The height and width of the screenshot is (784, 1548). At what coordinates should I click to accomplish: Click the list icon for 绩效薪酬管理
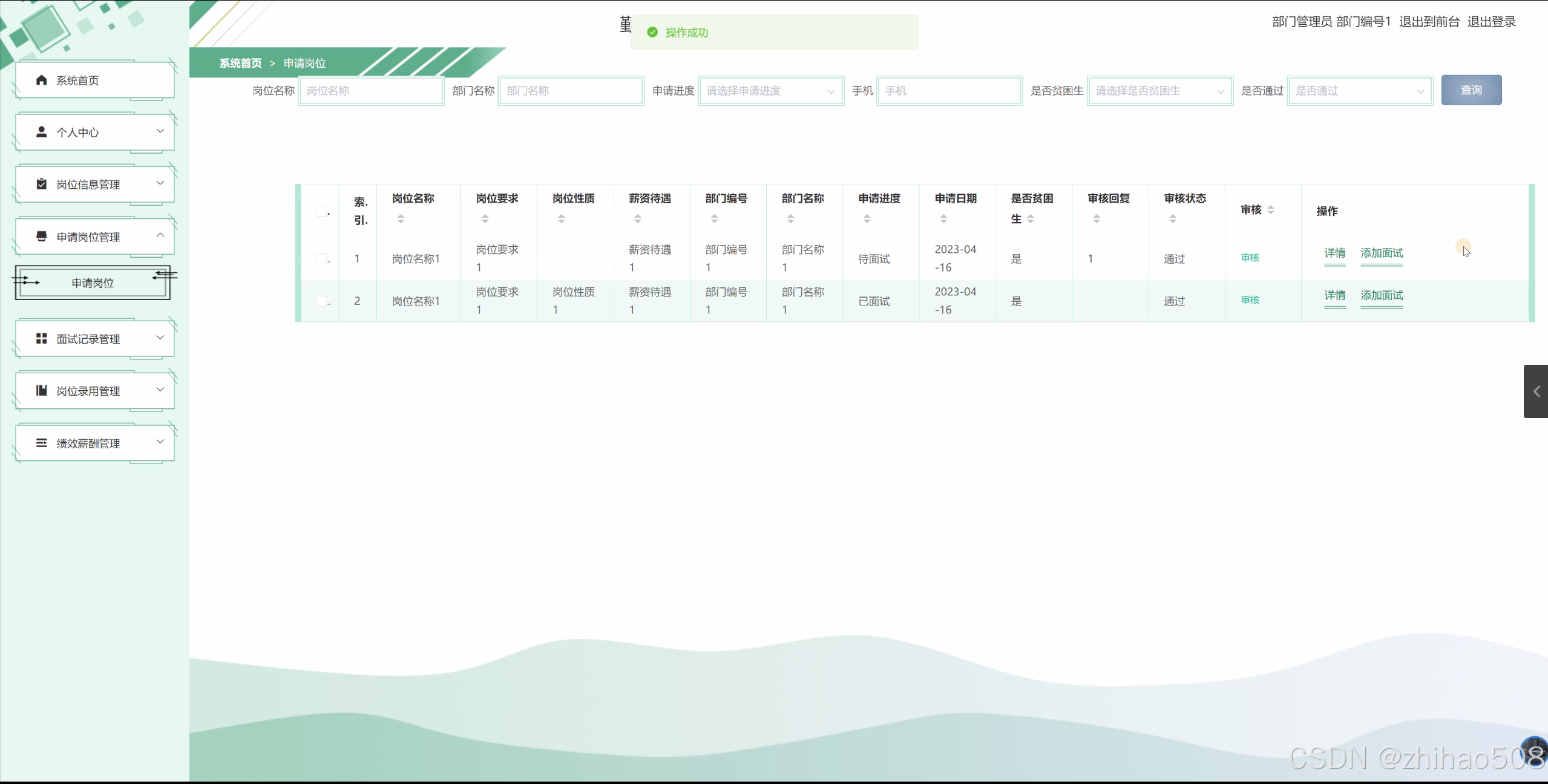point(41,443)
